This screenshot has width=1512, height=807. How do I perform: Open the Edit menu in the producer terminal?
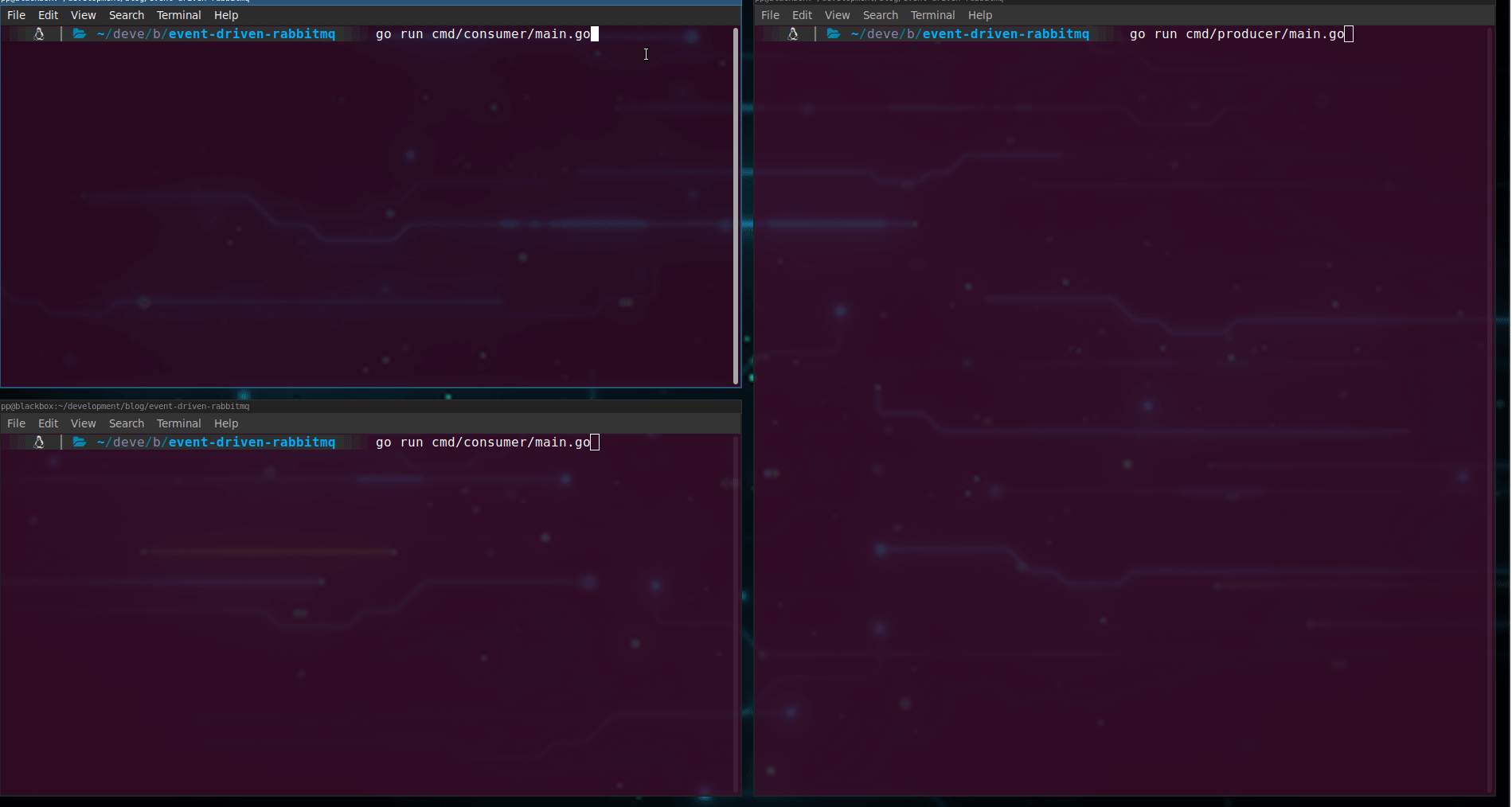[802, 15]
